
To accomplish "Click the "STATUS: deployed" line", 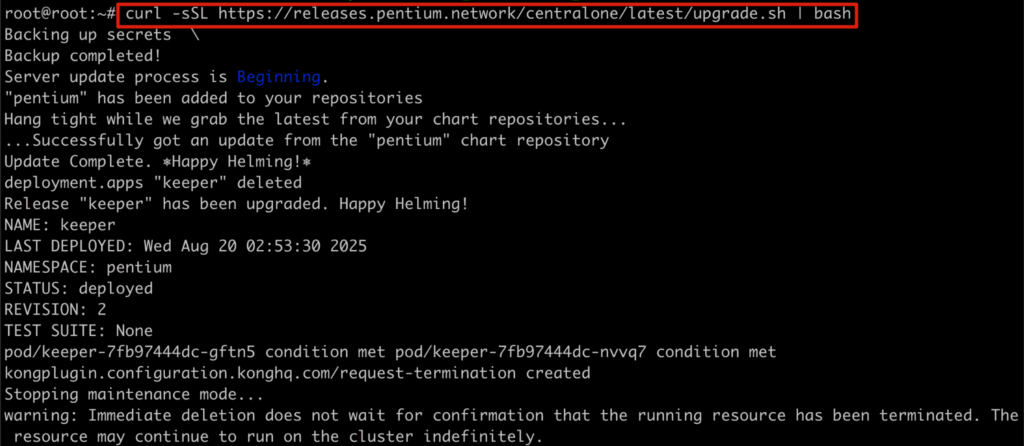I will pos(79,288).
